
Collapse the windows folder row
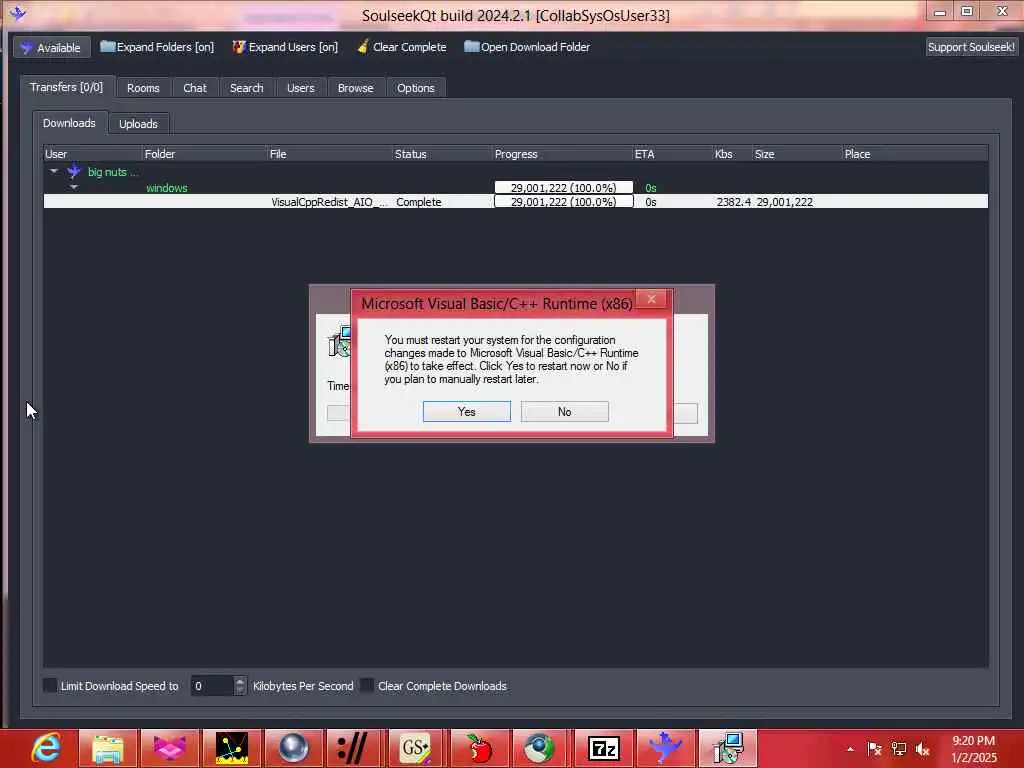[x=74, y=187]
